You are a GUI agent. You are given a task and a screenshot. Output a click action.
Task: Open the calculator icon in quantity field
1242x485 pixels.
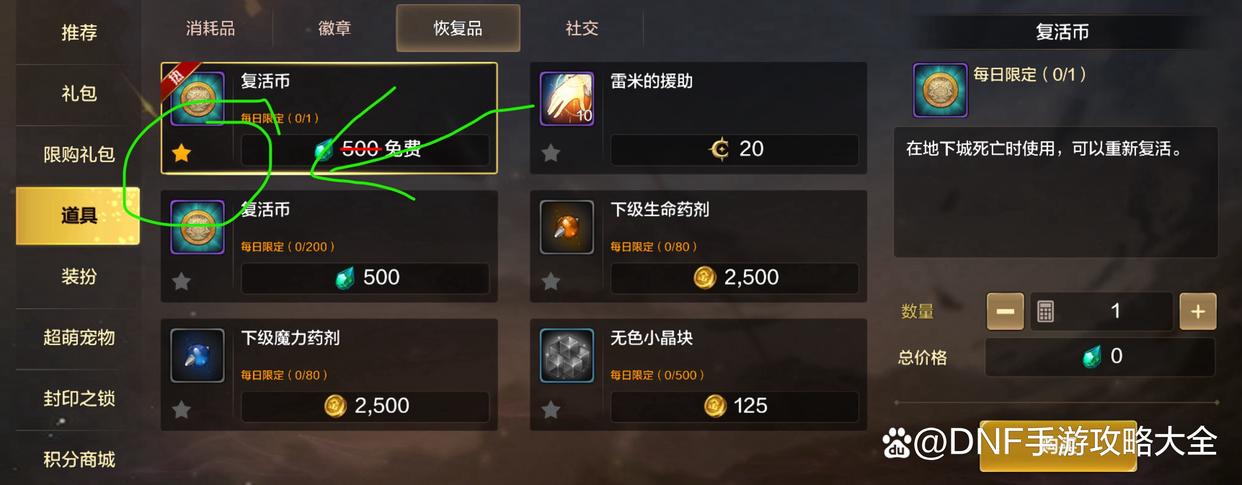1045,311
